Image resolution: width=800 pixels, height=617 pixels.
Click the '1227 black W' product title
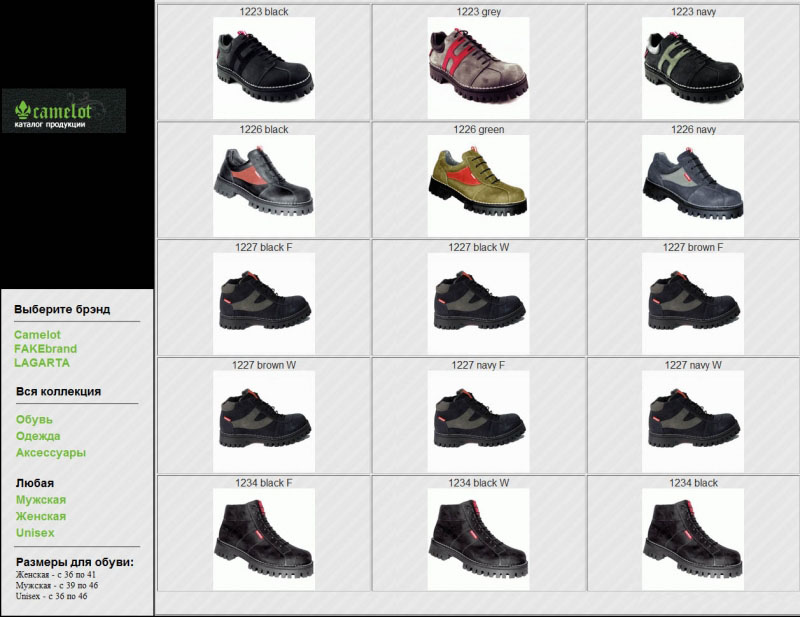point(479,248)
